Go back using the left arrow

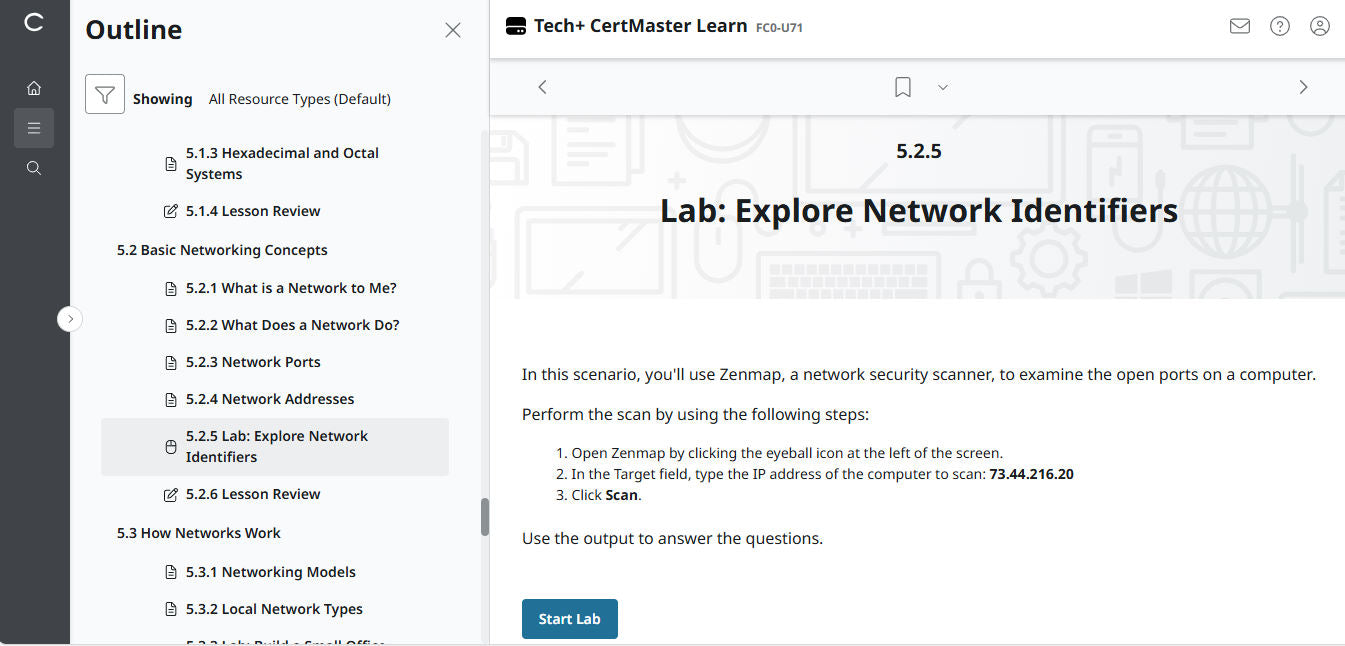542,87
